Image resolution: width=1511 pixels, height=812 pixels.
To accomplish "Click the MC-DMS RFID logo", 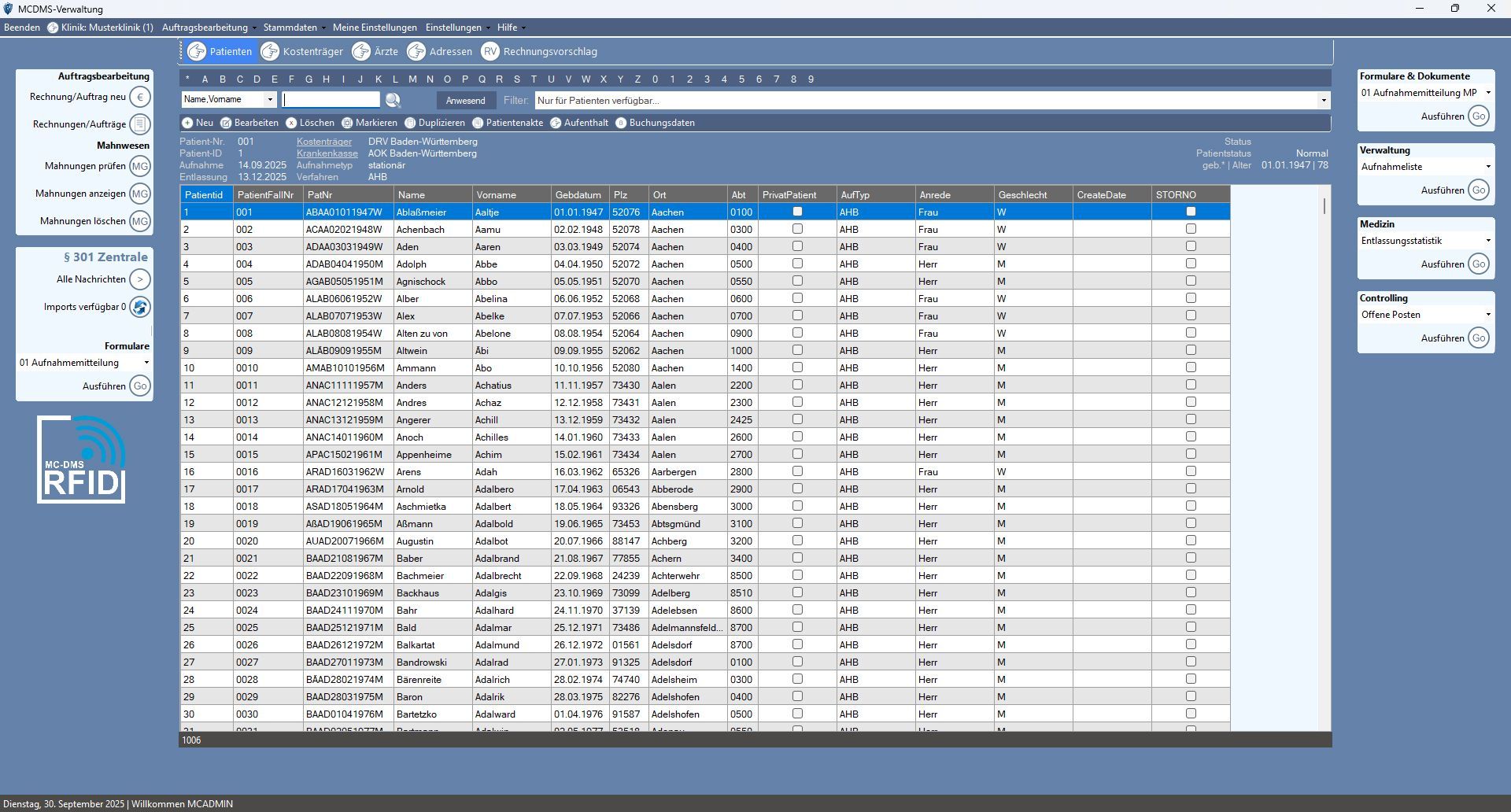I will pos(82,460).
